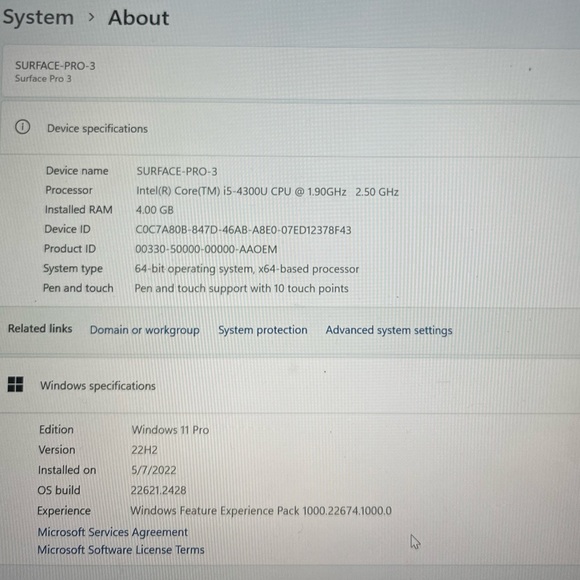Click the Installed RAM label
The image size is (580, 580).
(x=78, y=209)
